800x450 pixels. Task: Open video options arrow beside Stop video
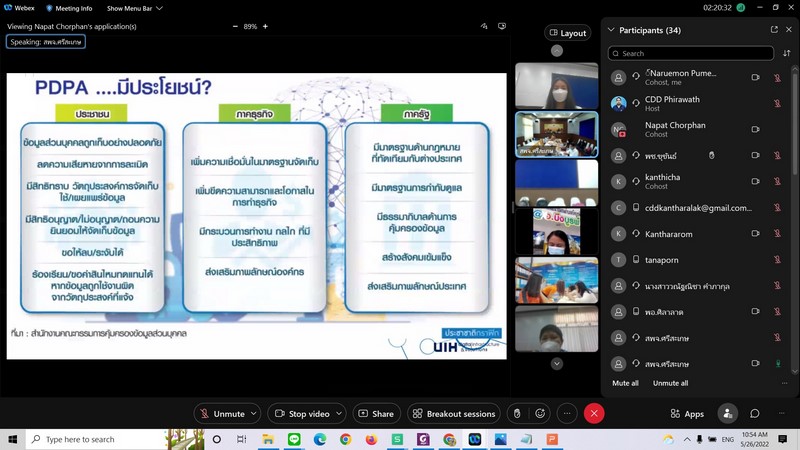coord(339,413)
